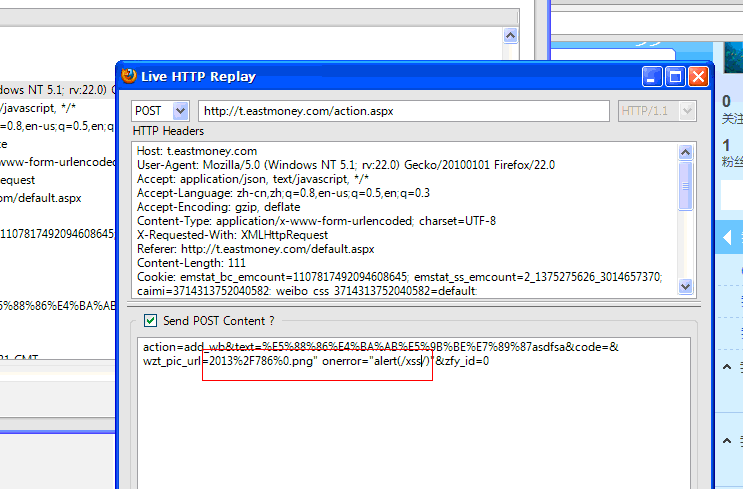Click default.aspx text in background window
743x489 pixels.
tap(49, 198)
